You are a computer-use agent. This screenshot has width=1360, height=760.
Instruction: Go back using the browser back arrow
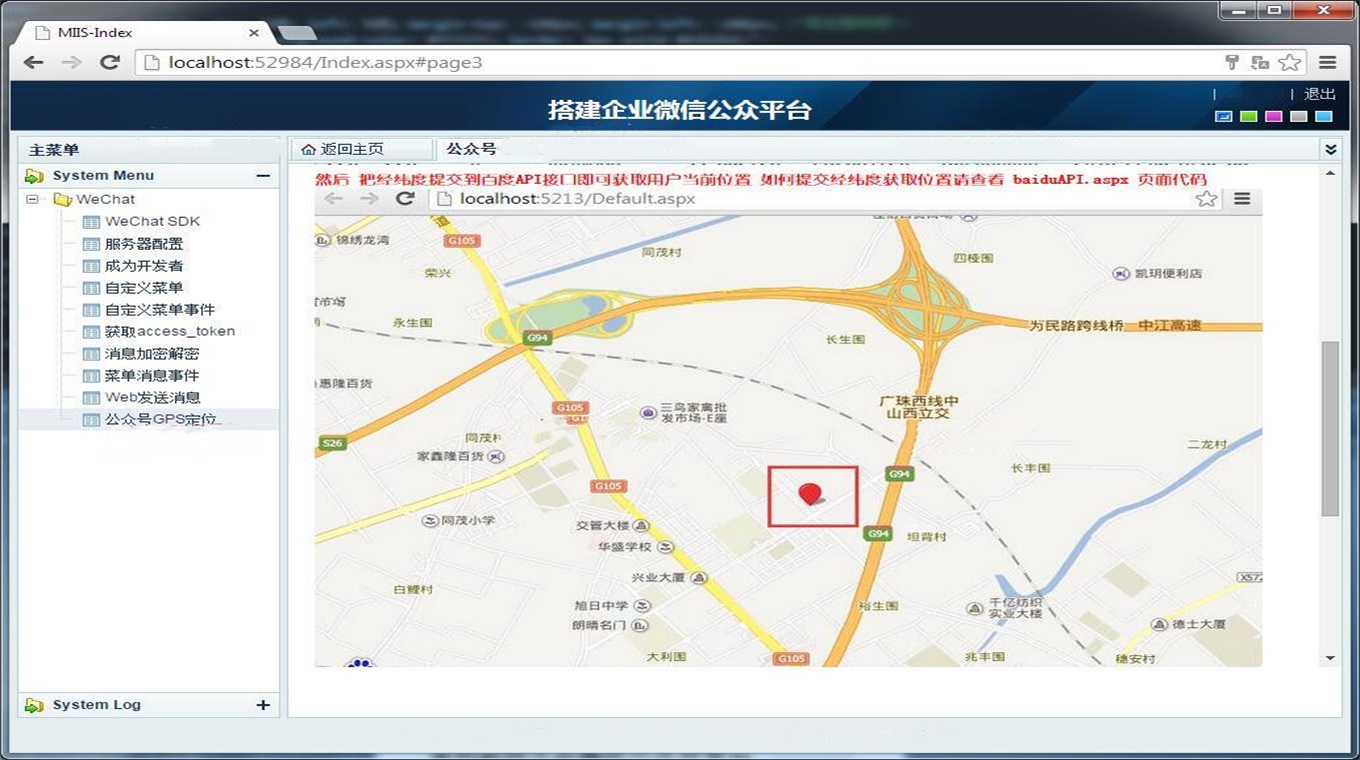point(33,62)
